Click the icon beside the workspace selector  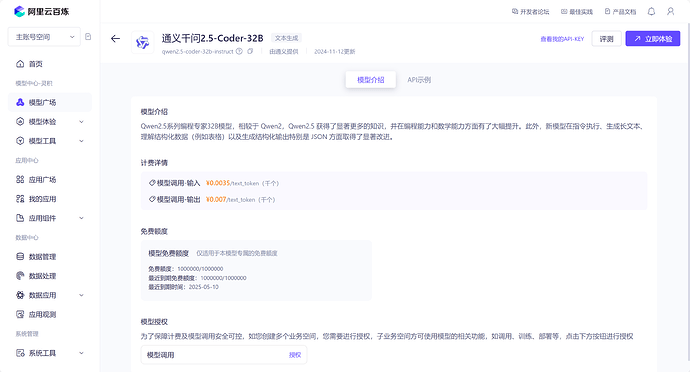click(x=88, y=37)
